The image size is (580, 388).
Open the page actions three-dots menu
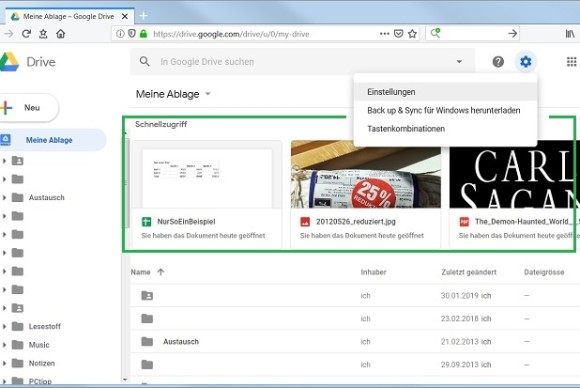[x=385, y=34]
